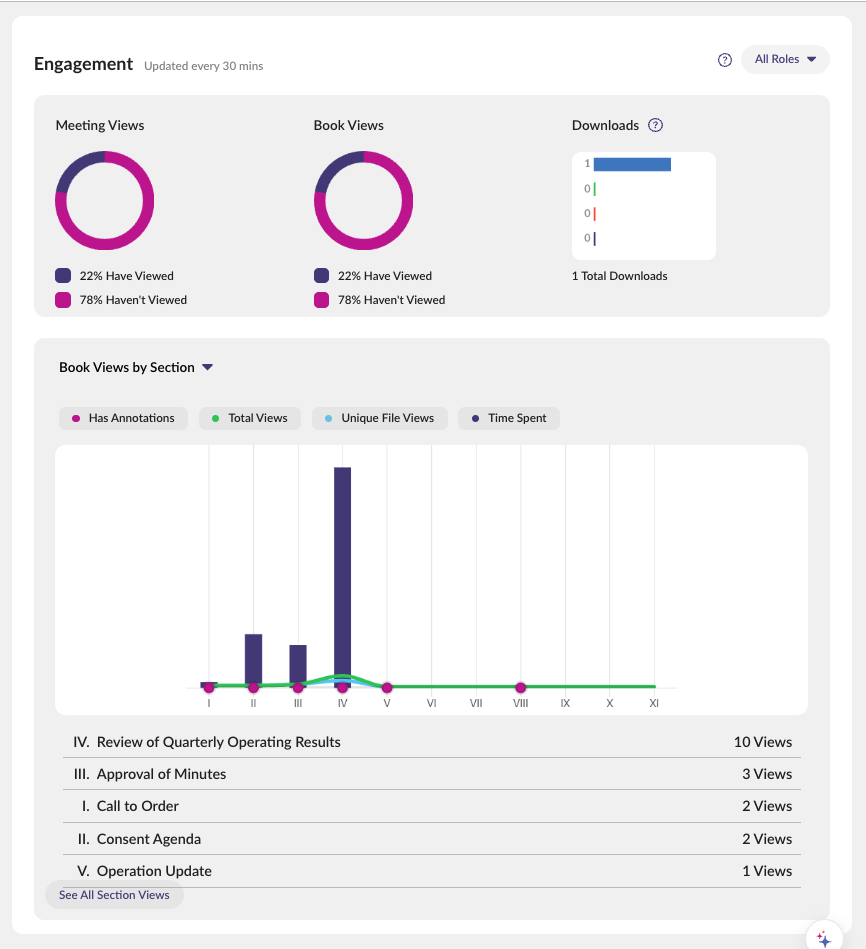The height and width of the screenshot is (949, 866).
Task: Click See All Section Views button
Action: (x=114, y=895)
